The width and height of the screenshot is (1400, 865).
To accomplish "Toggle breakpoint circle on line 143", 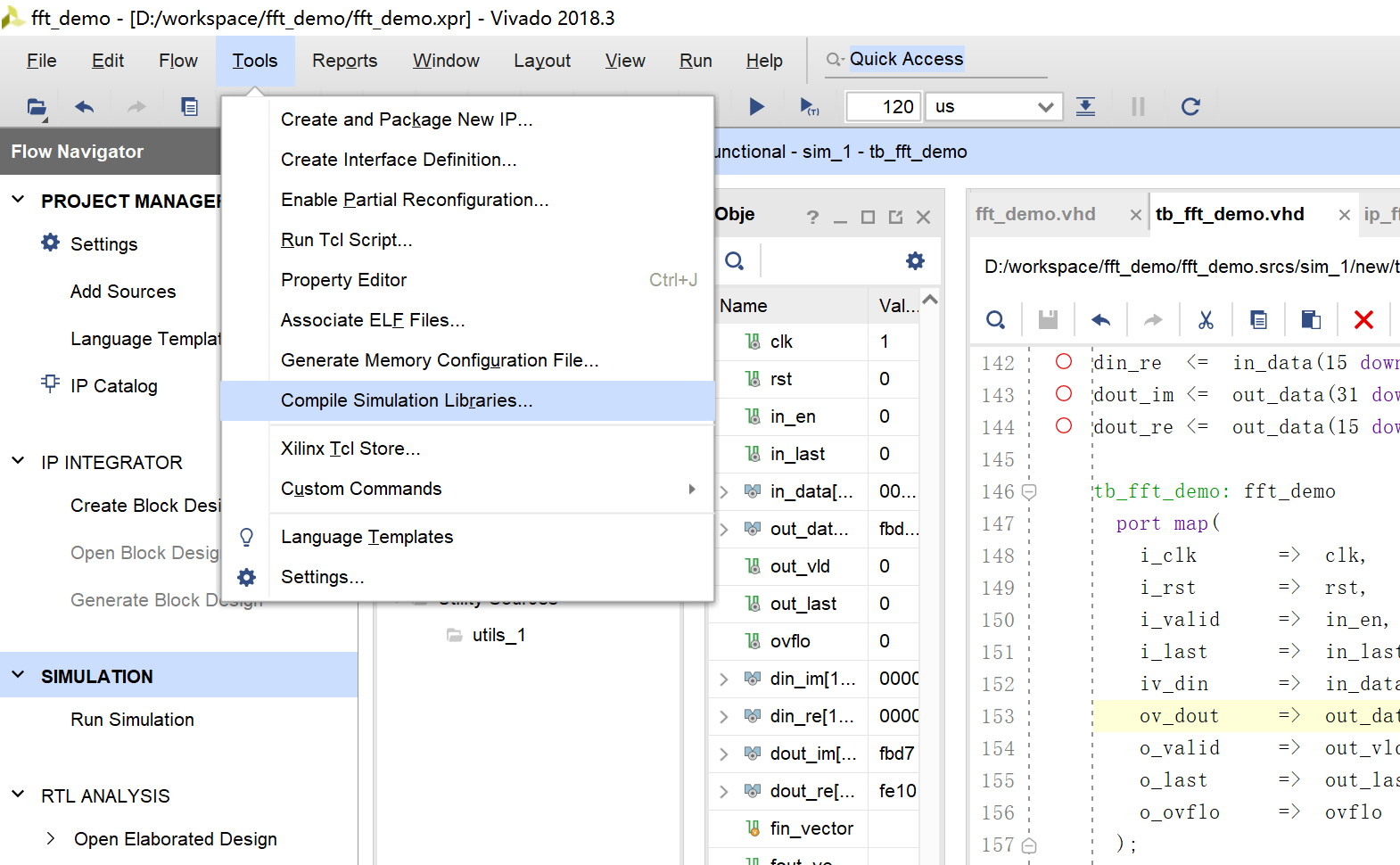I will coord(1064,393).
